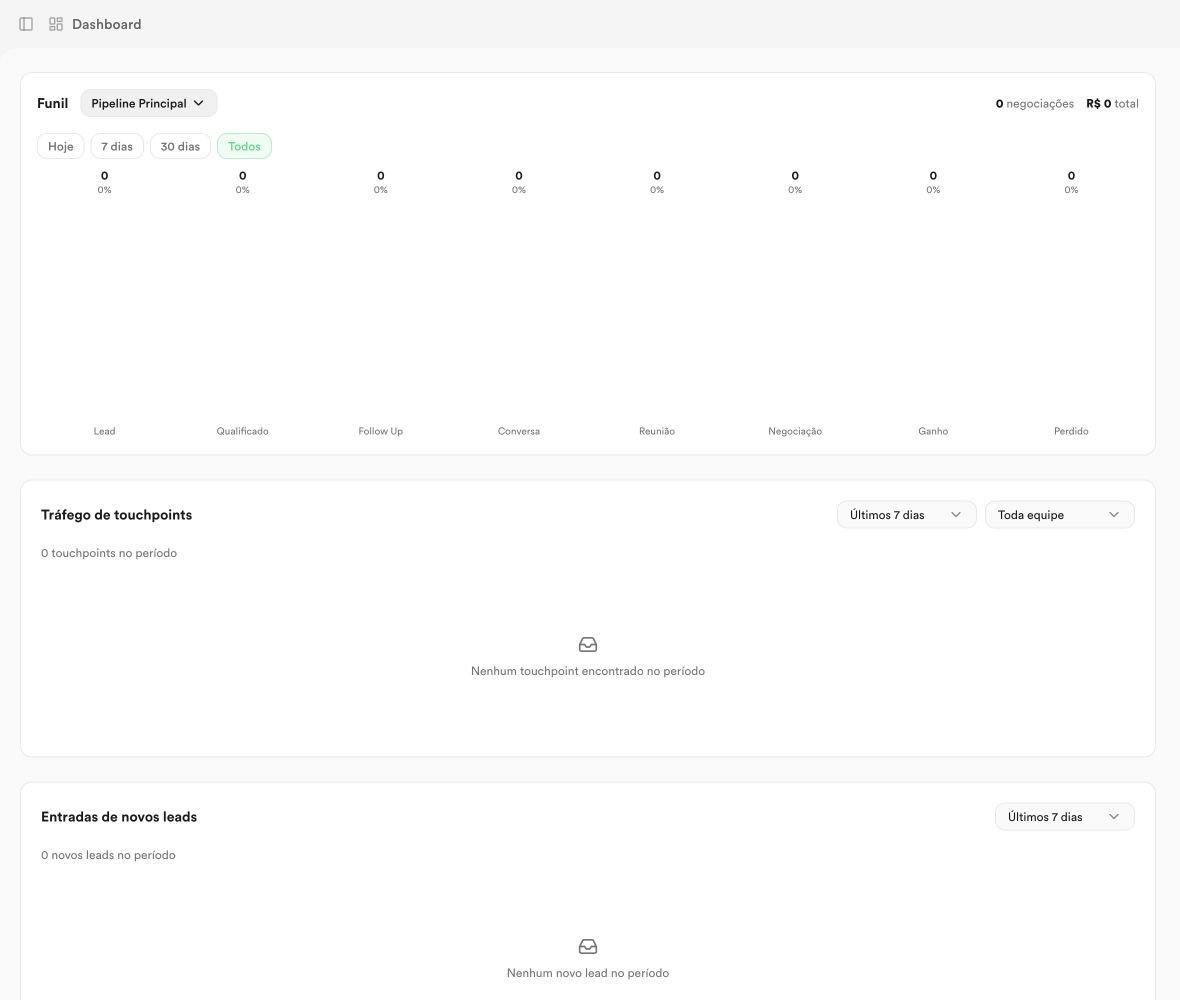Screen dimensions: 1180x1000
Task: Select the Hoje period filter
Action: 61,146
